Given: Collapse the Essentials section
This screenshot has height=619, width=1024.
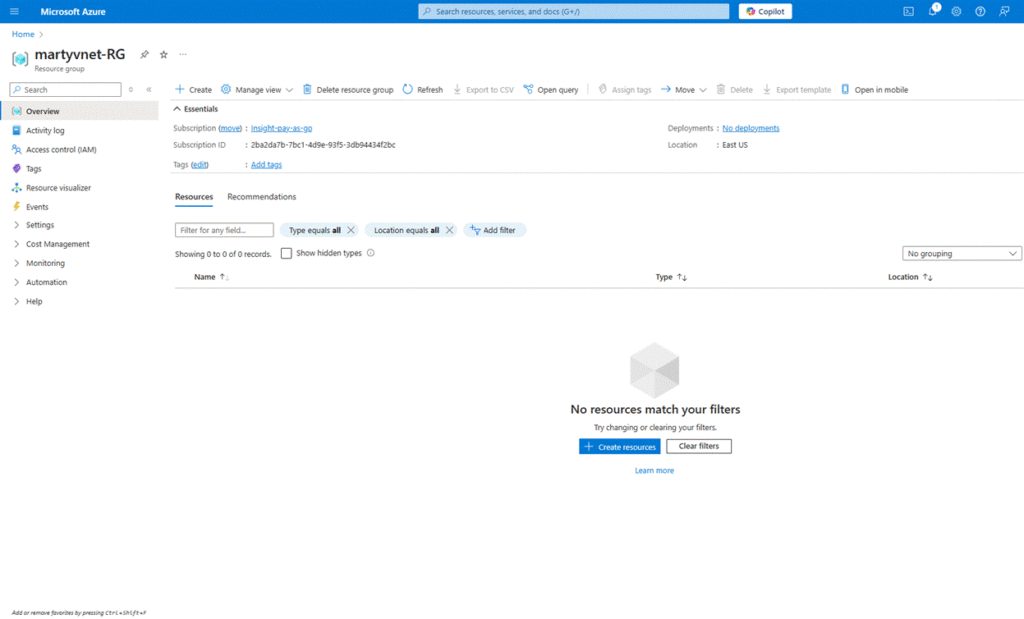Looking at the screenshot, I should click(x=177, y=108).
